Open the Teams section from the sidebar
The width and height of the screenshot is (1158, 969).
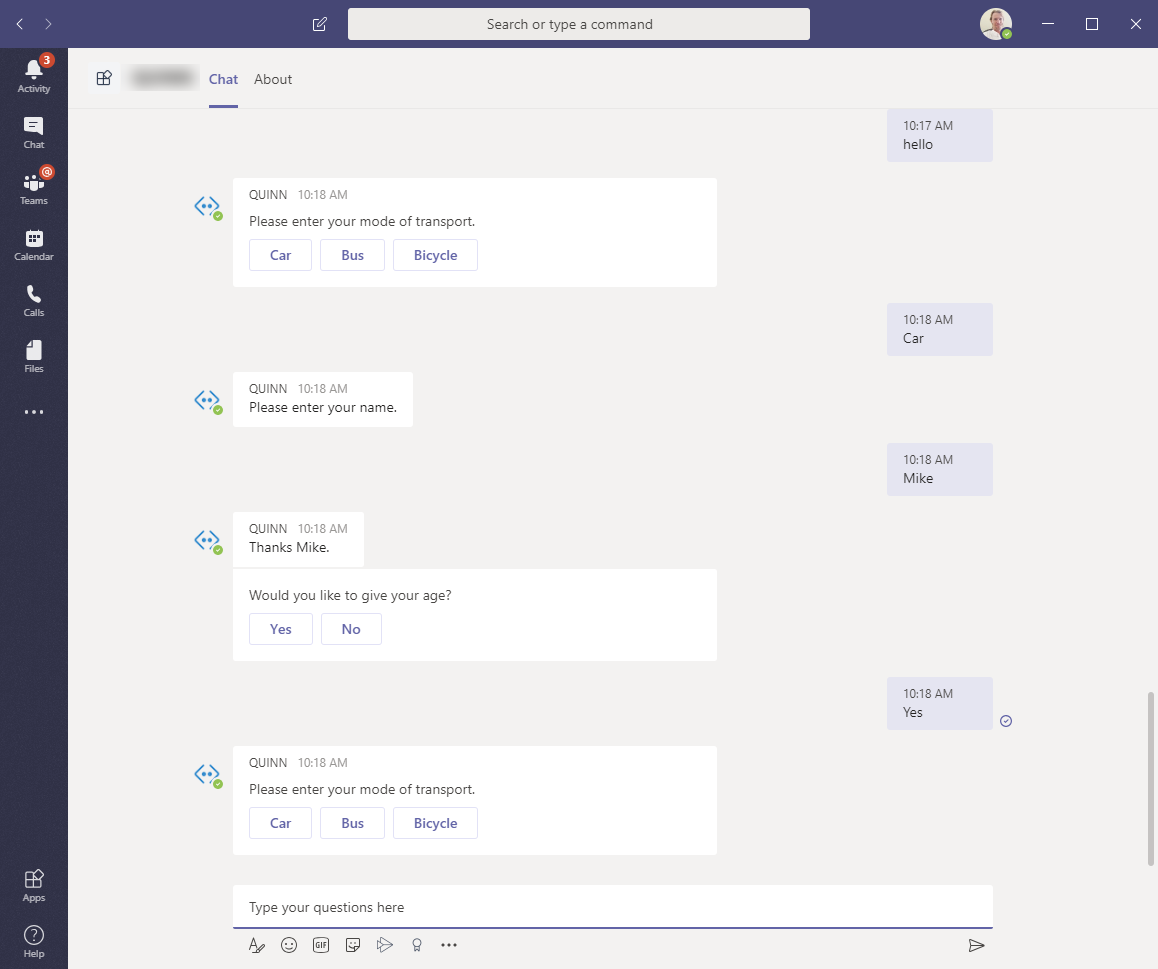coord(34,186)
